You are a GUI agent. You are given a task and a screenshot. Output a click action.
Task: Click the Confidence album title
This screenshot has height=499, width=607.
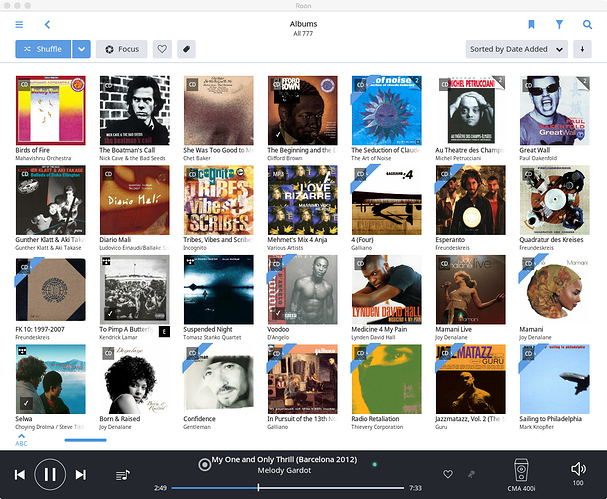tap(199, 418)
